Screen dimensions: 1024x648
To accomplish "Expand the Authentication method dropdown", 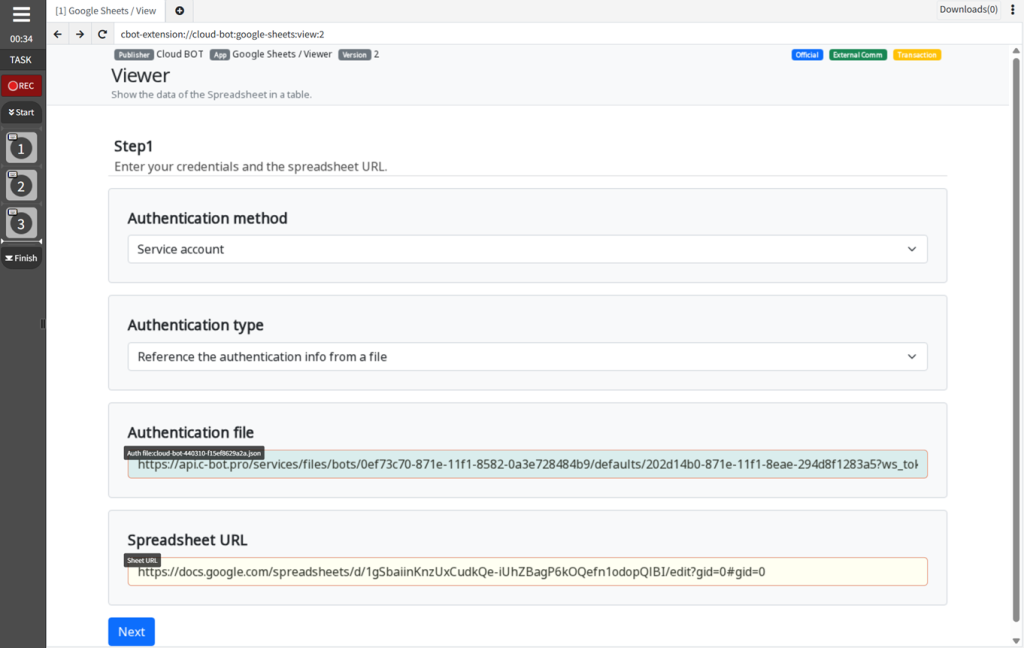I will coord(528,250).
